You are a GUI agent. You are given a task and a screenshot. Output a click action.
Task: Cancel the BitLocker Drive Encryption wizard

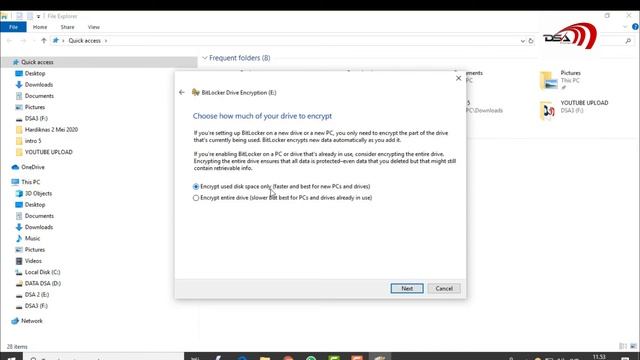click(x=444, y=289)
